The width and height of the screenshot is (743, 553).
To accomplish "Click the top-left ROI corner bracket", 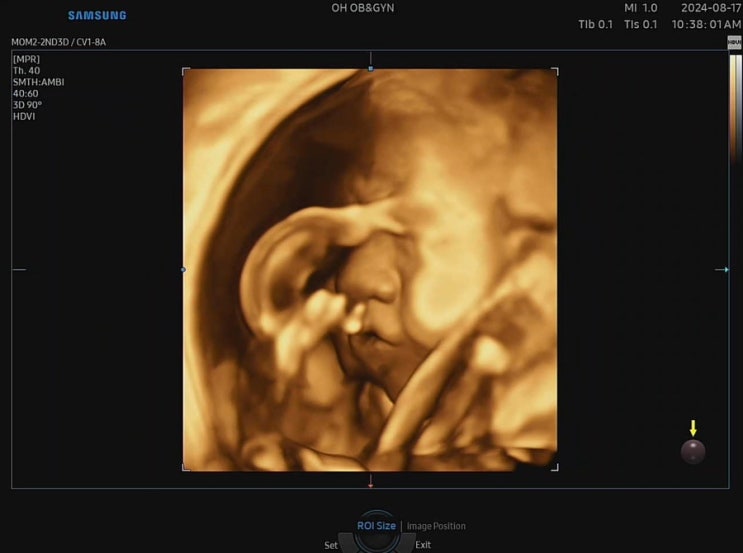I will (186, 71).
